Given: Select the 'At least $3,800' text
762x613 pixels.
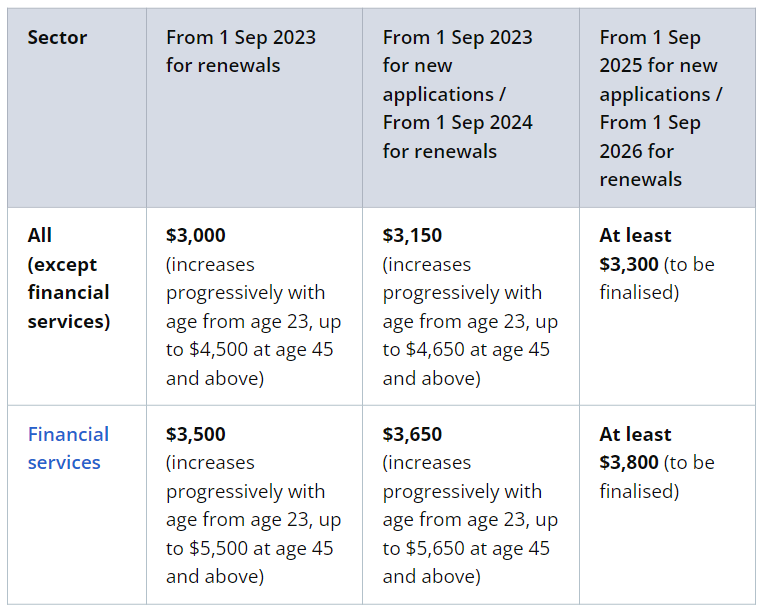Looking at the screenshot, I should (x=635, y=449).
